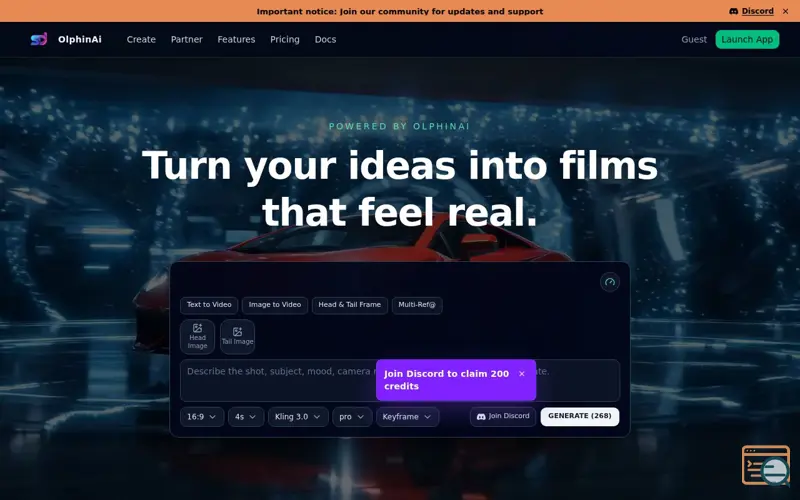Switch to Text to Video tab
Image resolution: width=800 pixels, height=500 pixels.
(209, 305)
